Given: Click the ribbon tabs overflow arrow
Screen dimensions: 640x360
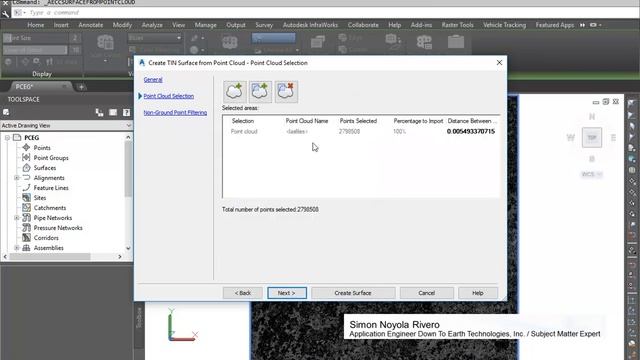Looking at the screenshot, I should click(582, 25).
